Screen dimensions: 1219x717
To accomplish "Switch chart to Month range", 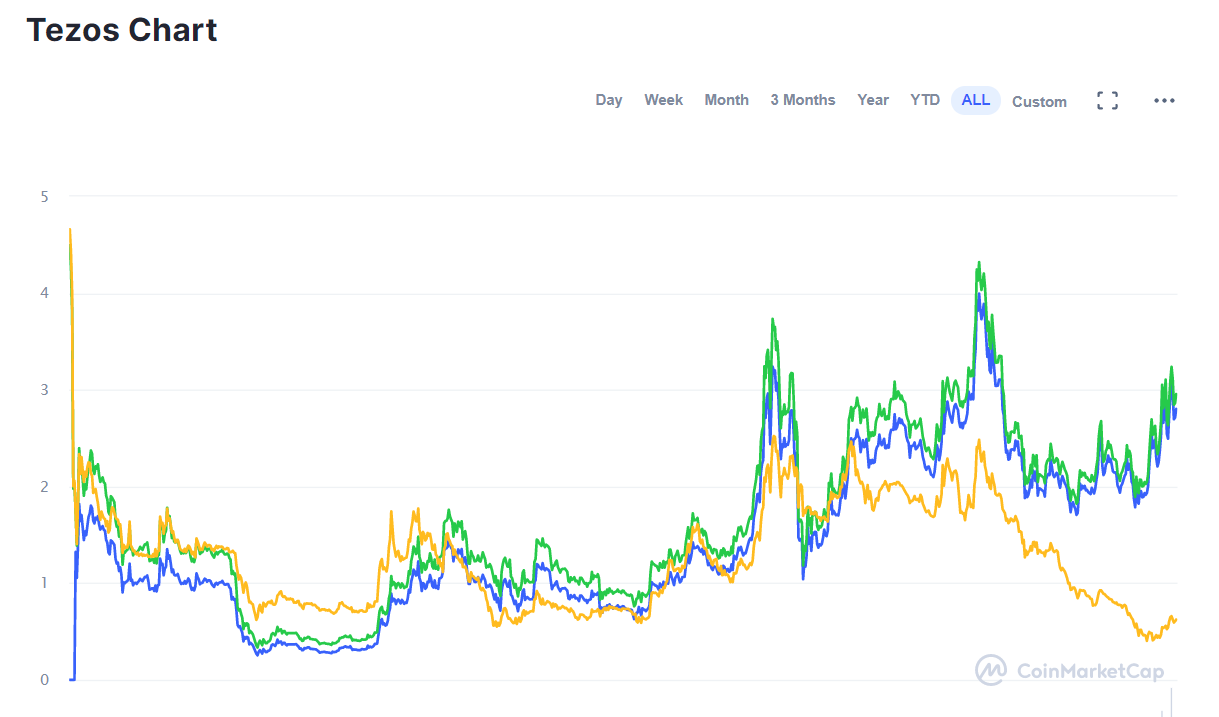I will tap(726, 100).
